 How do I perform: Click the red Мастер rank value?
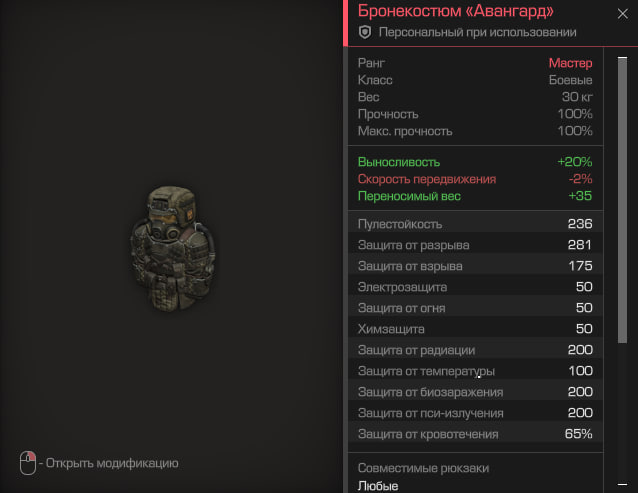[x=570, y=63]
